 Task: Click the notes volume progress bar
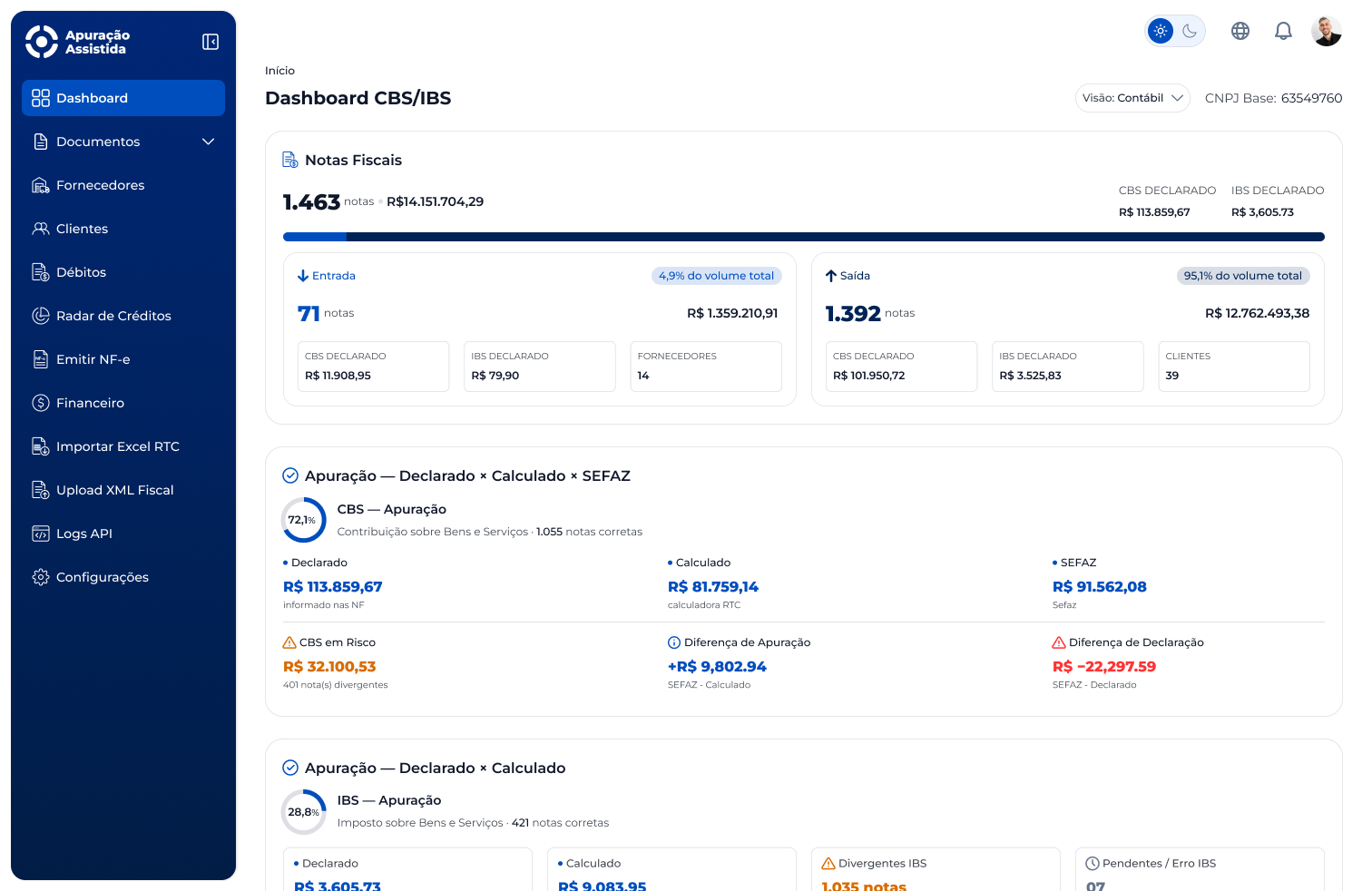coord(803,237)
